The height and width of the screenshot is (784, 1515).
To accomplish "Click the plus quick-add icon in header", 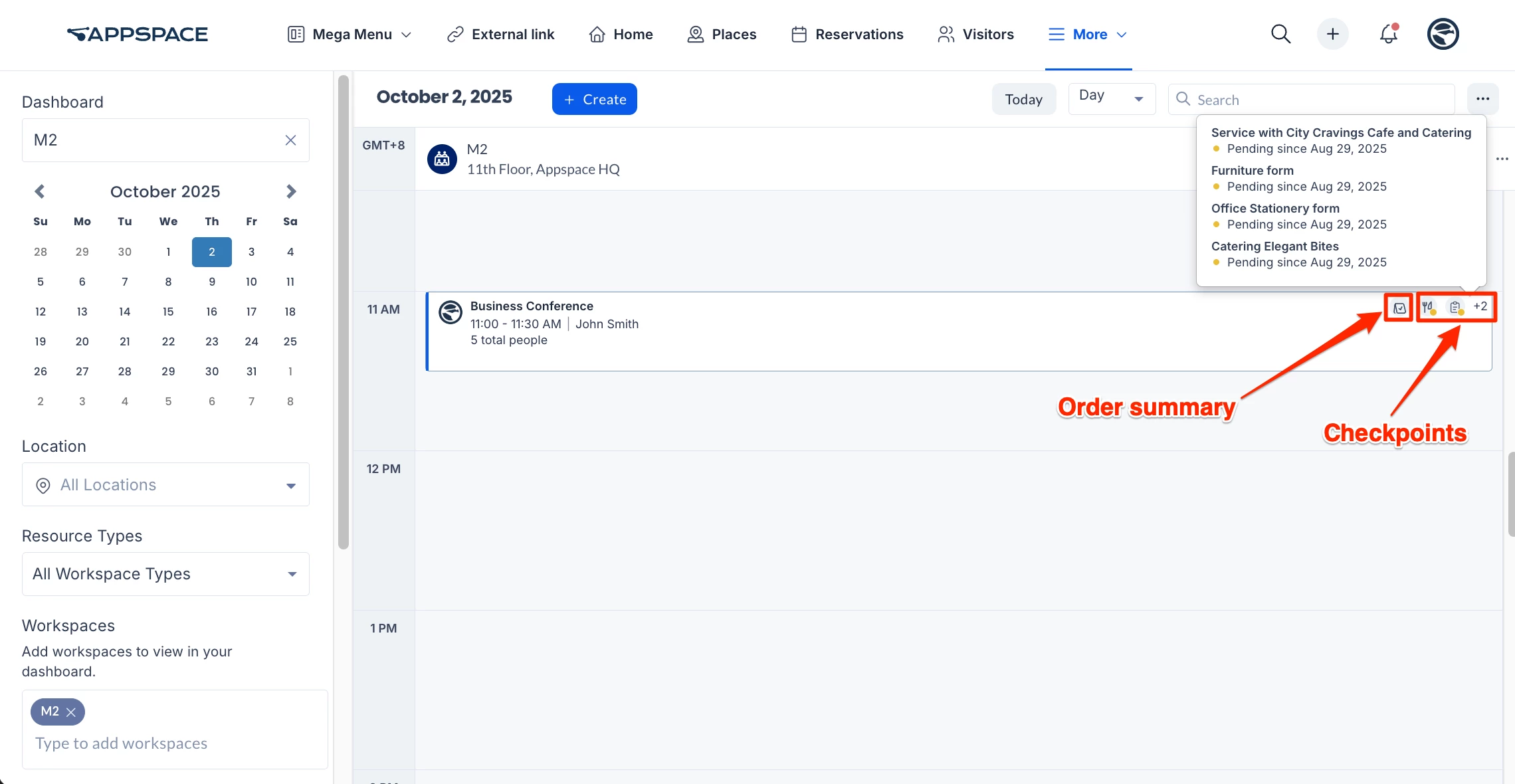I will (1332, 34).
